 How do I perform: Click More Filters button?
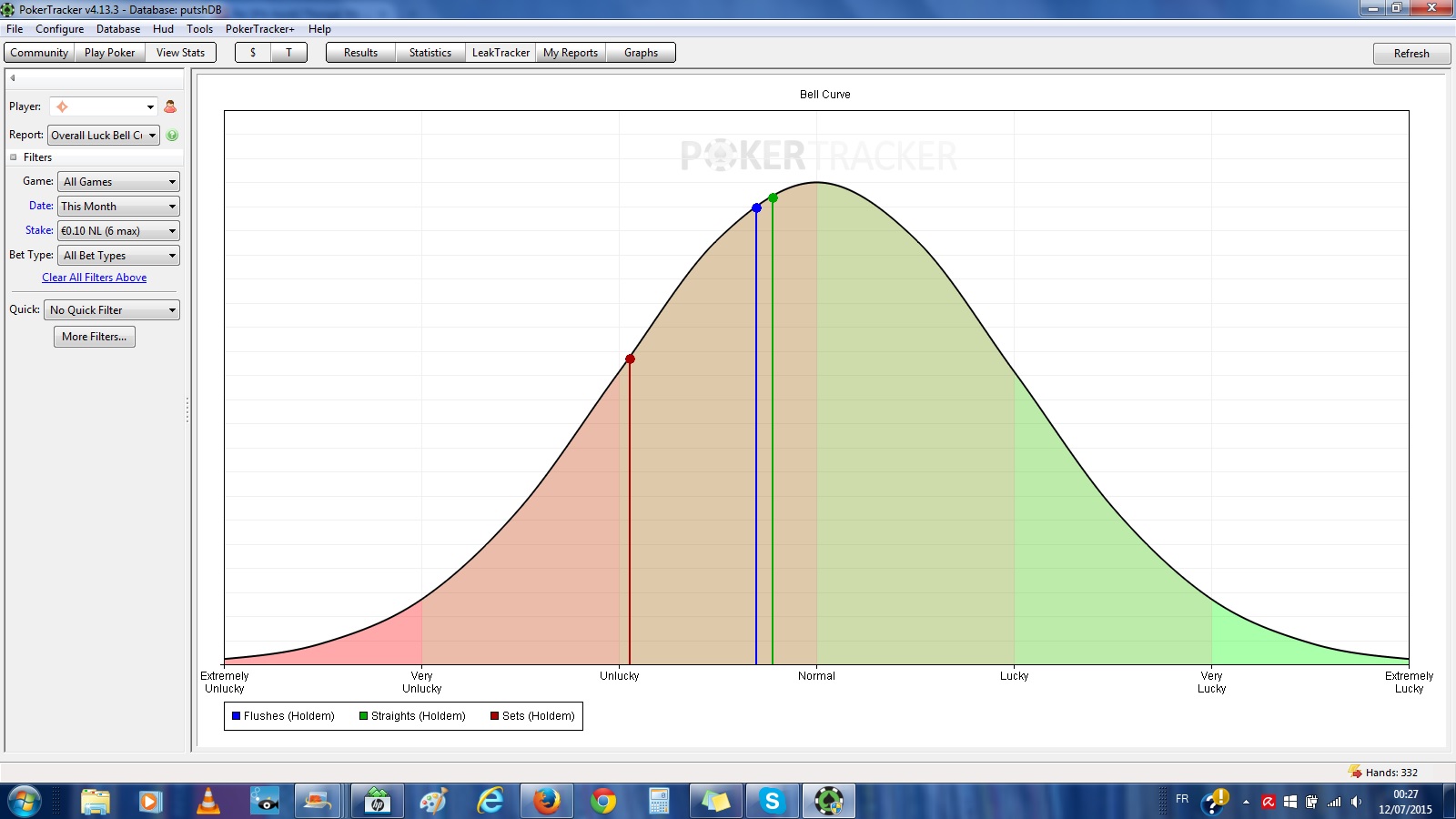95,337
